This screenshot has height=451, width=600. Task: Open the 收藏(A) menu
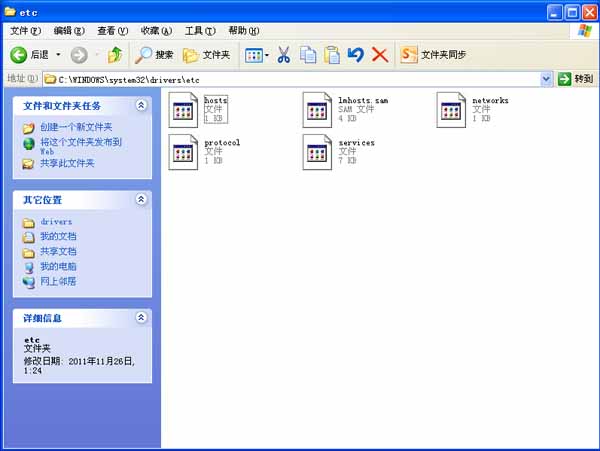pos(156,31)
